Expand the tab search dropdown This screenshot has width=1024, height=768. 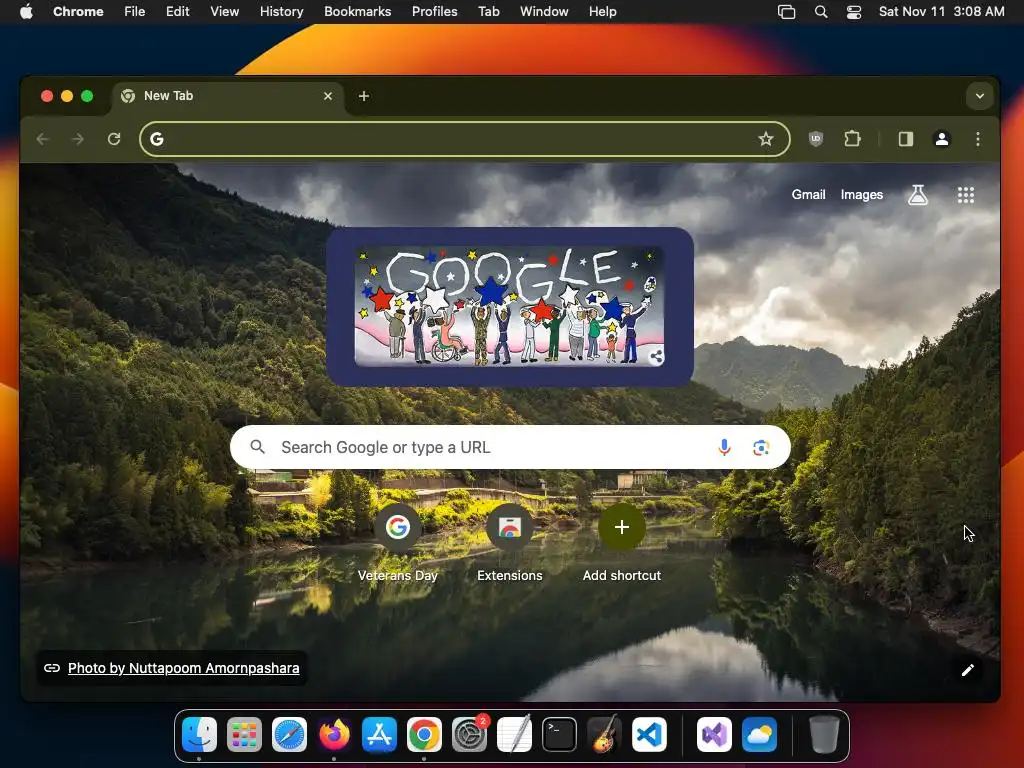coord(980,96)
